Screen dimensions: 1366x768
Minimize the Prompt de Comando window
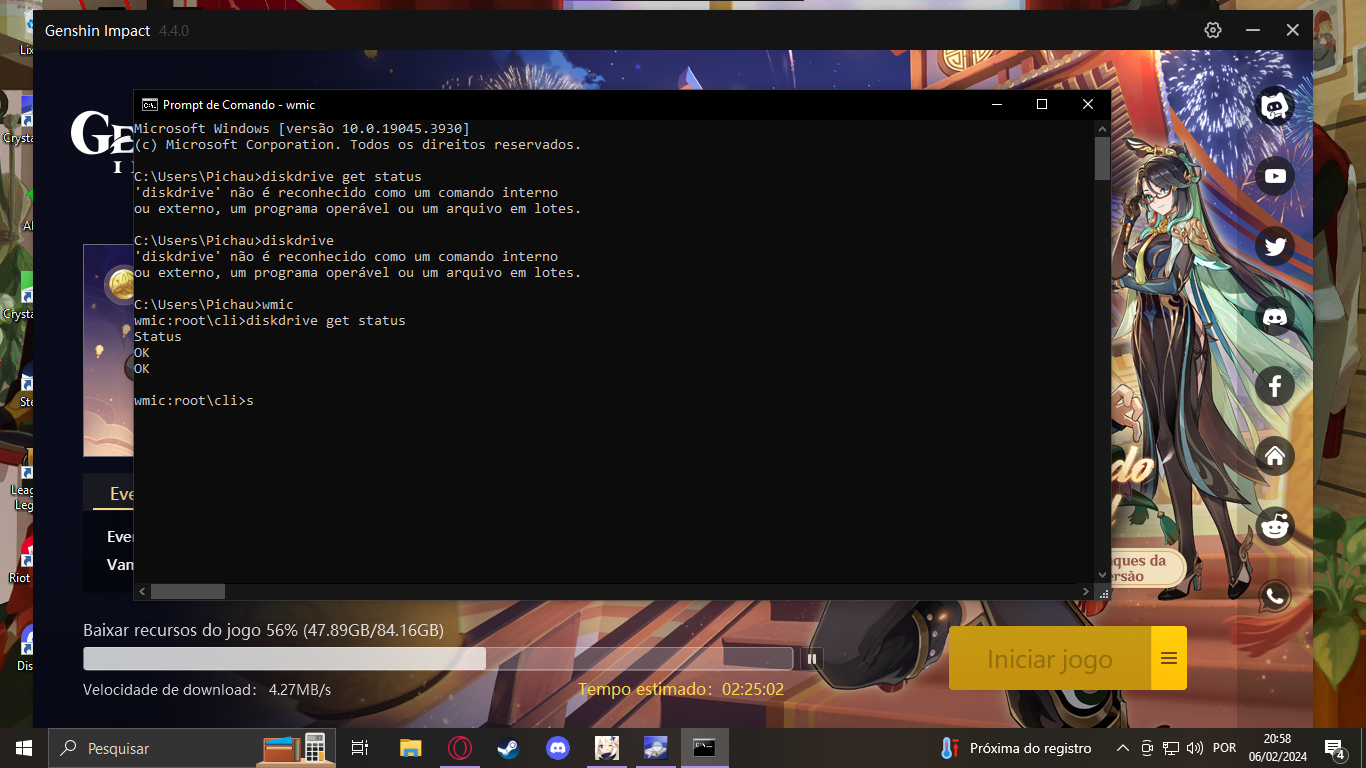996,104
